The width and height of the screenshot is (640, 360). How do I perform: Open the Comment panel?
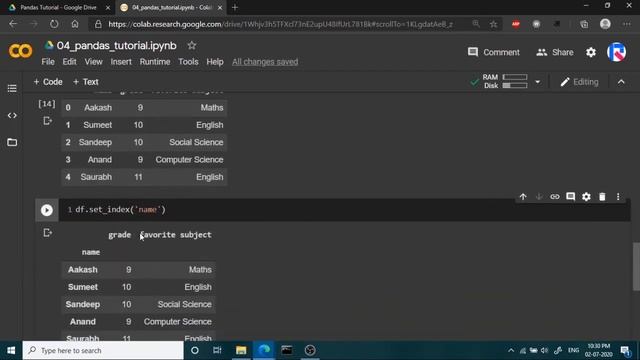point(493,52)
